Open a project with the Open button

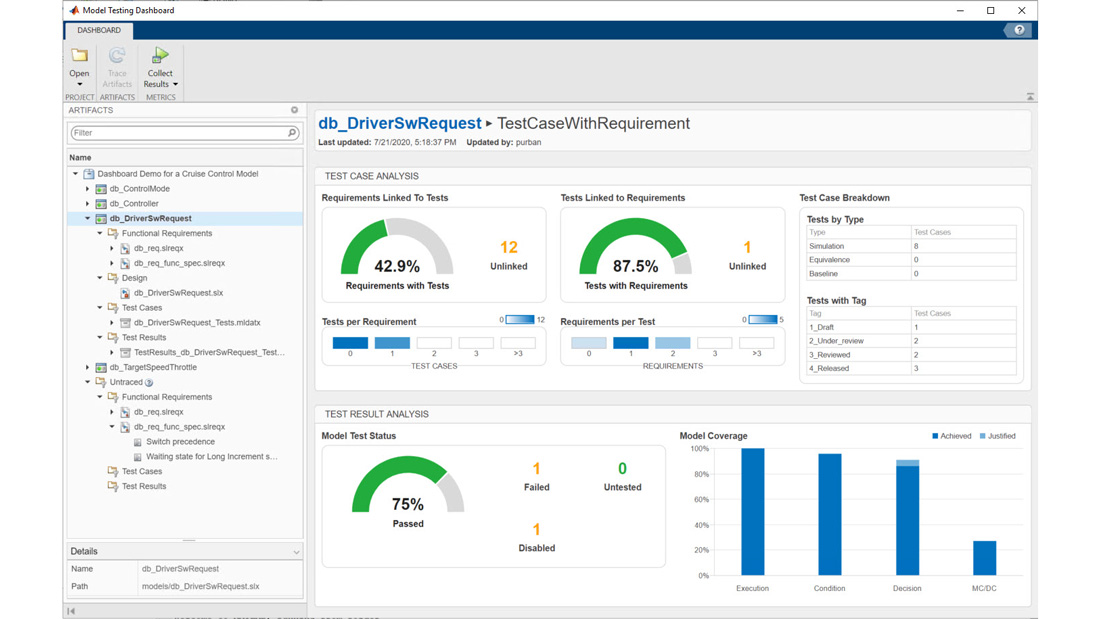point(79,60)
